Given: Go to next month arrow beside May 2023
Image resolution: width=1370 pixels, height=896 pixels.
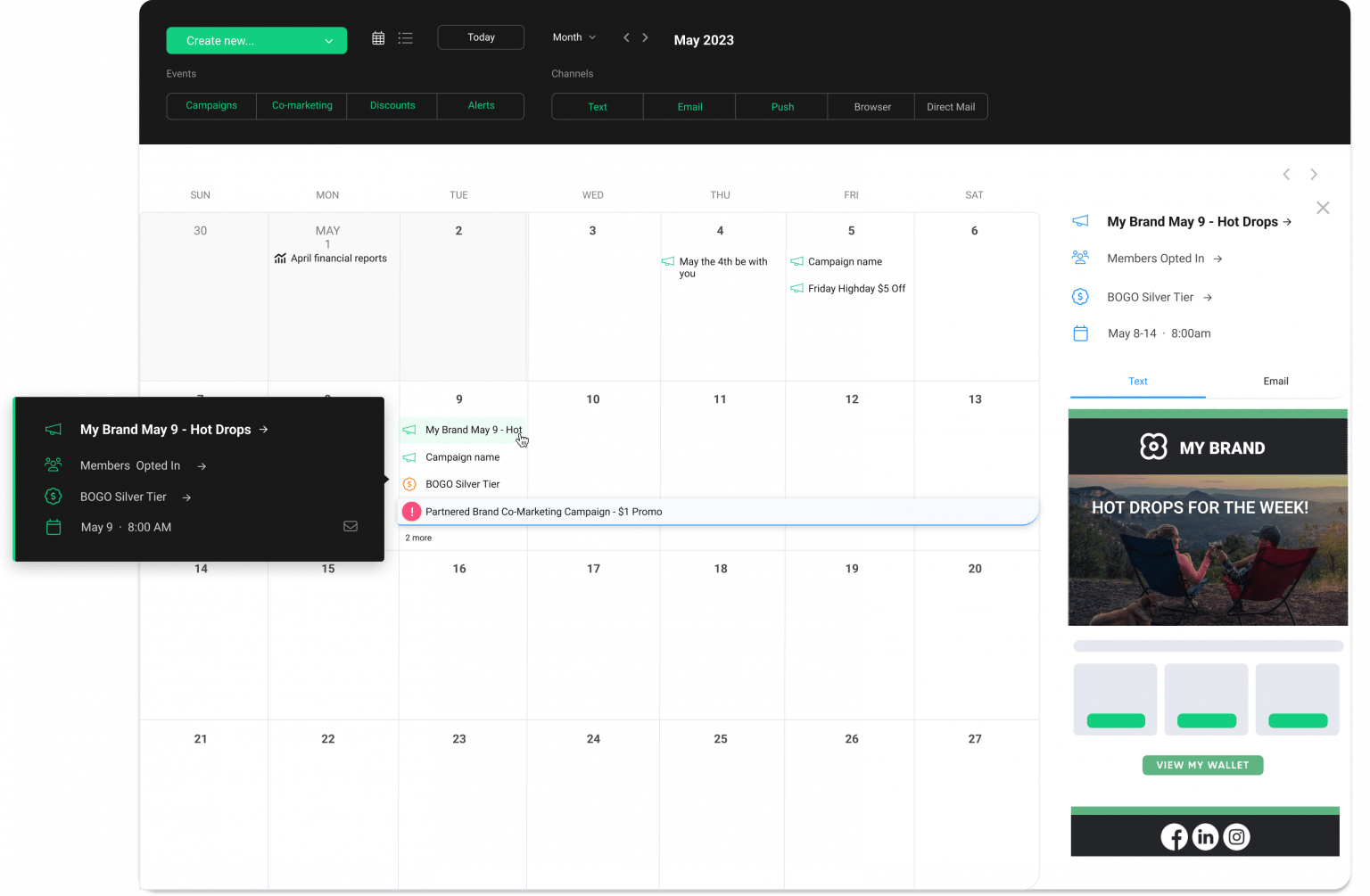Looking at the screenshot, I should click(645, 37).
